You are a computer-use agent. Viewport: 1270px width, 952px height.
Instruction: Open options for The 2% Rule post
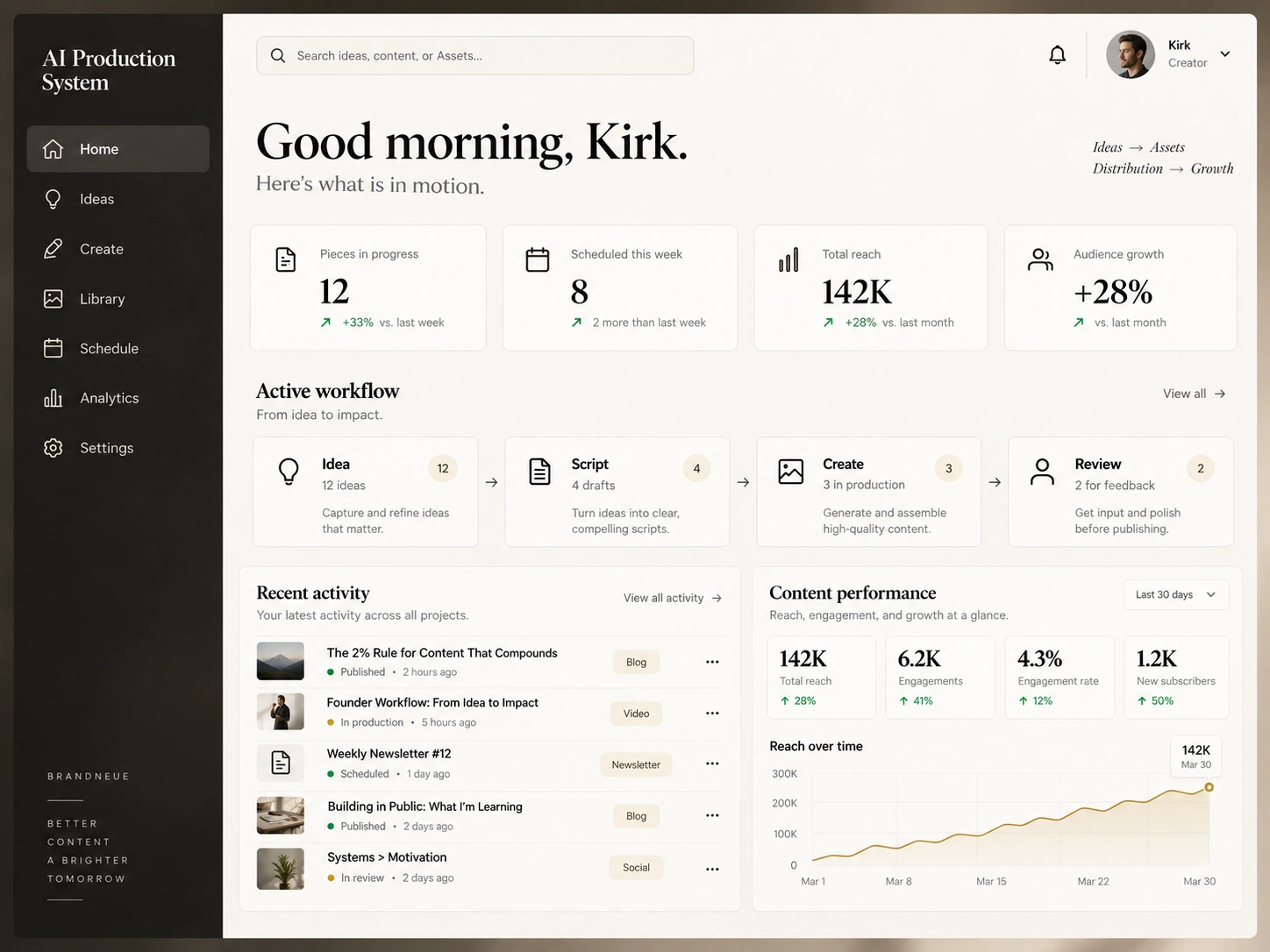(712, 662)
